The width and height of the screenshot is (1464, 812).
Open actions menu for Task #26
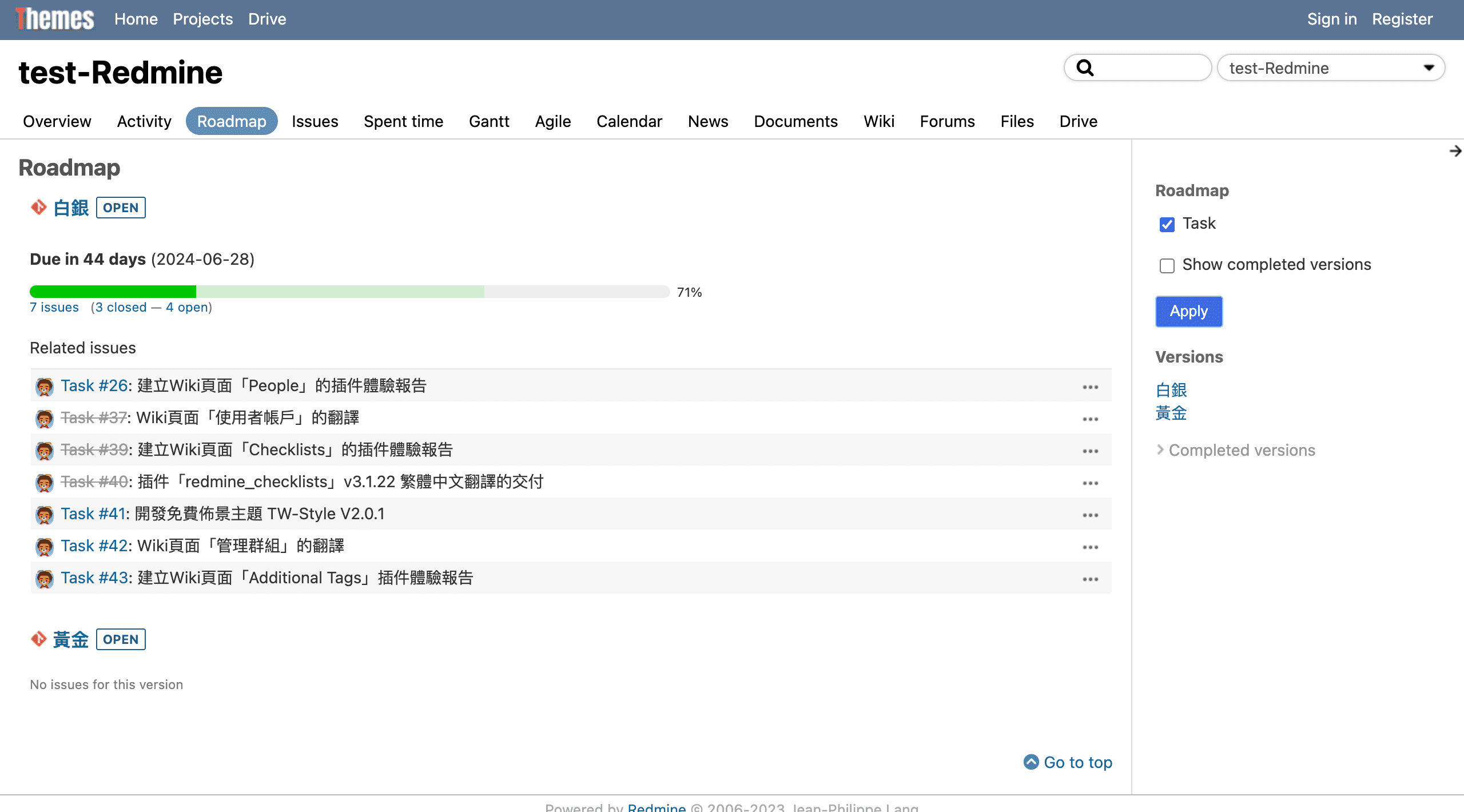(x=1090, y=387)
